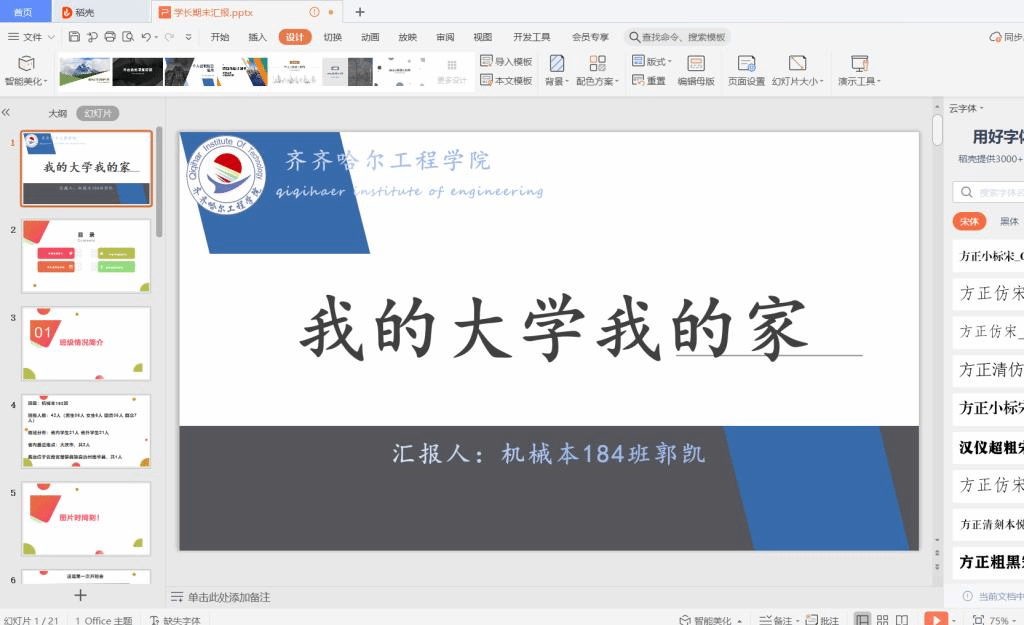Click 导入模板 import template icon
1024x625 pixels.
506,62
